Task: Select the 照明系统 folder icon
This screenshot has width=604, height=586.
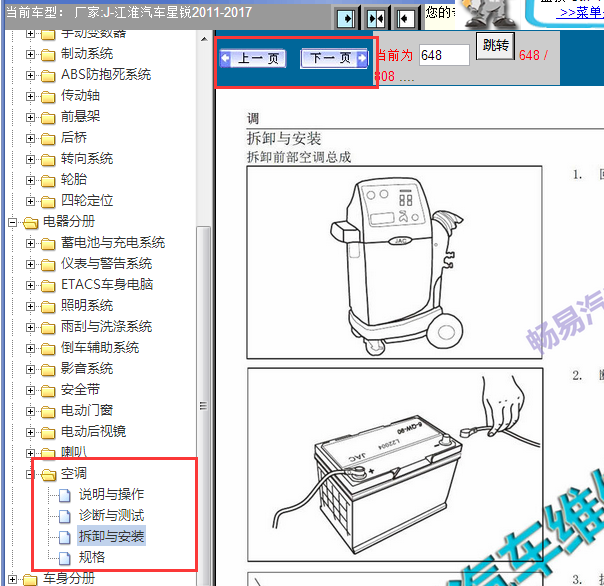Action: (48, 307)
